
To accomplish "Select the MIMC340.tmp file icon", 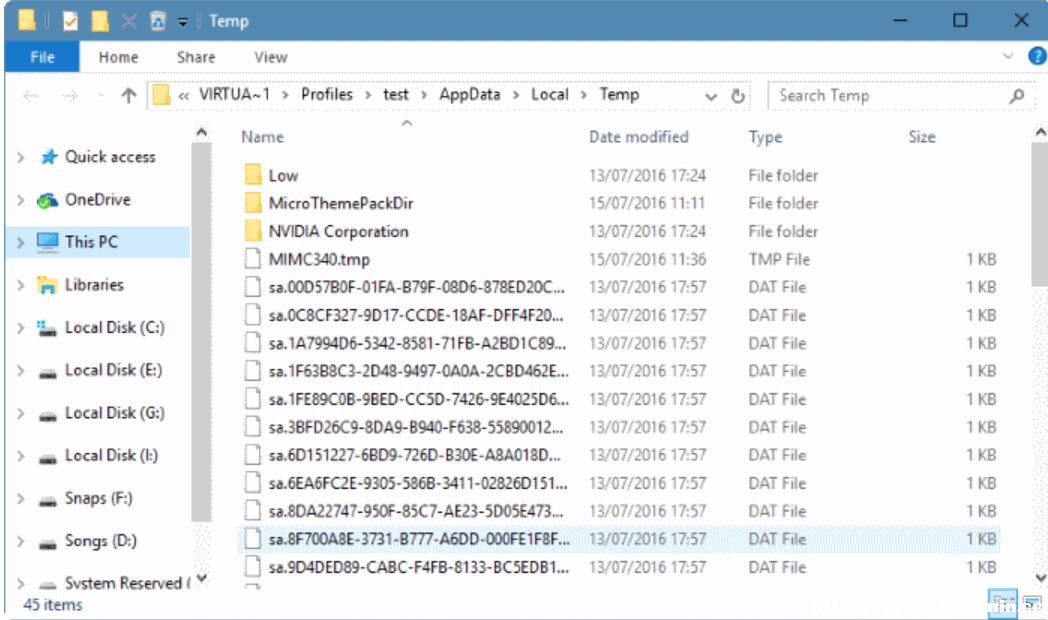I will pos(253,259).
